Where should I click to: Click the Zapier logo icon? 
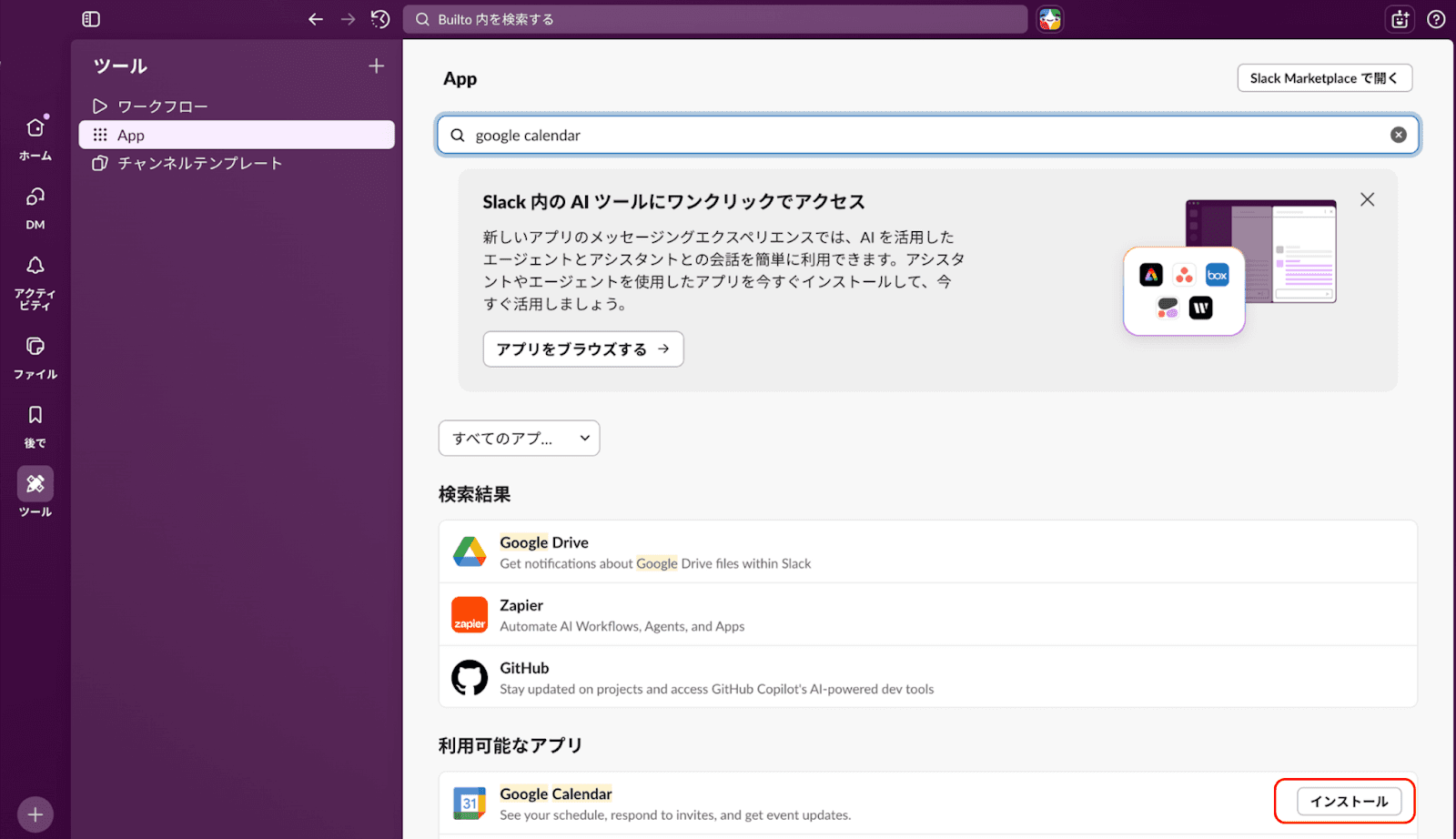[x=470, y=615]
